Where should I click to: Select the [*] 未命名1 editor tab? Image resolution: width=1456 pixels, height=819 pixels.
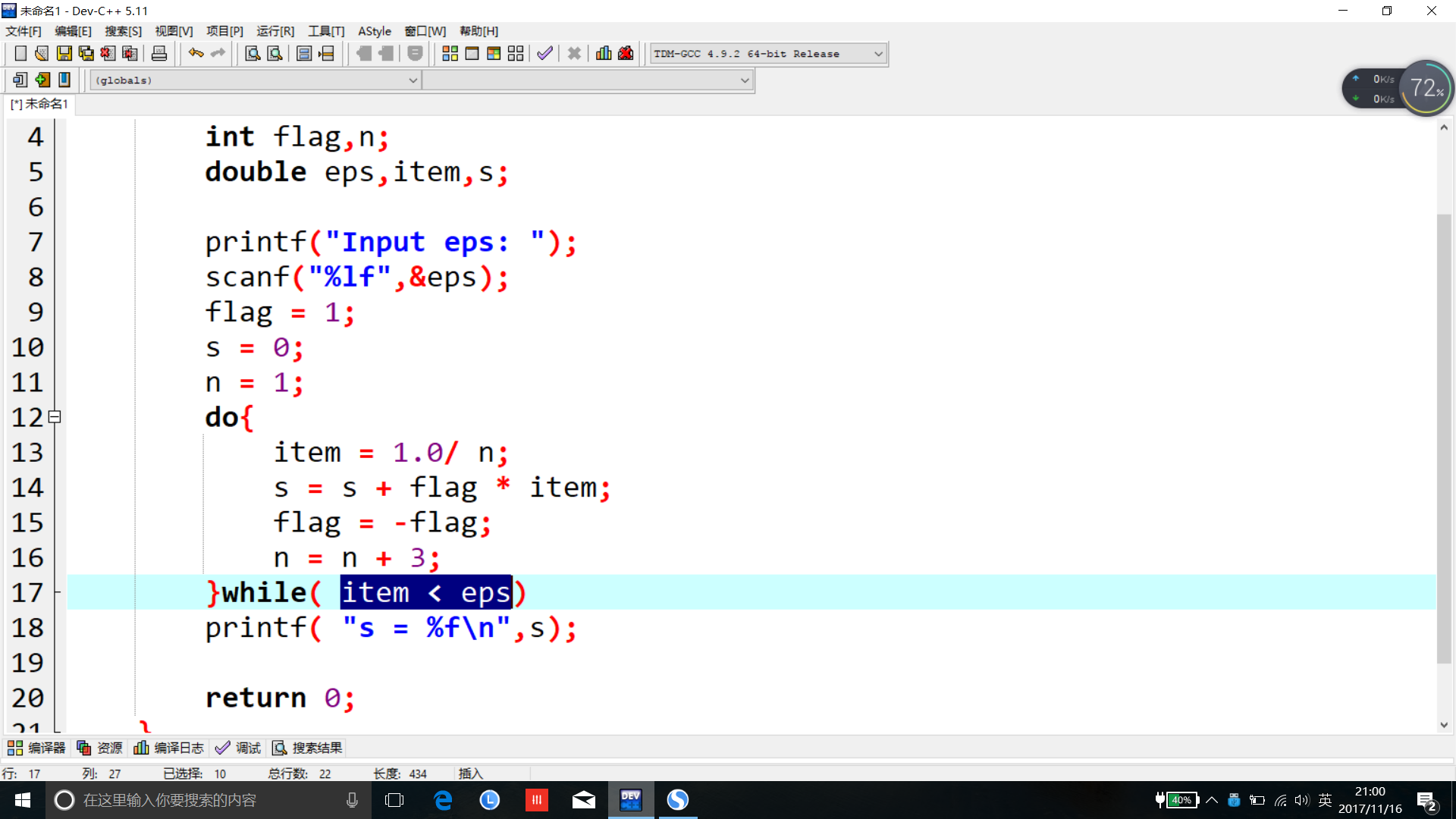pos(39,104)
